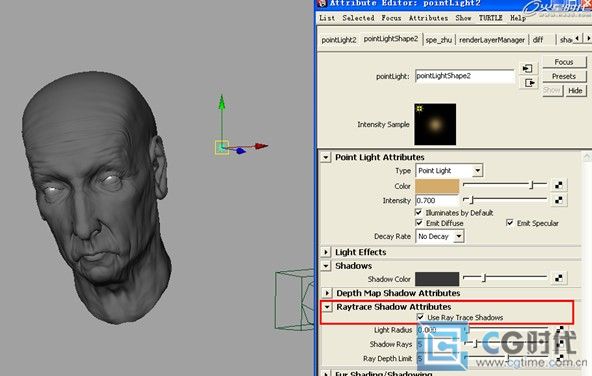Click the red X-axis translate handle
This screenshot has height=376, width=592.
click(x=261, y=146)
